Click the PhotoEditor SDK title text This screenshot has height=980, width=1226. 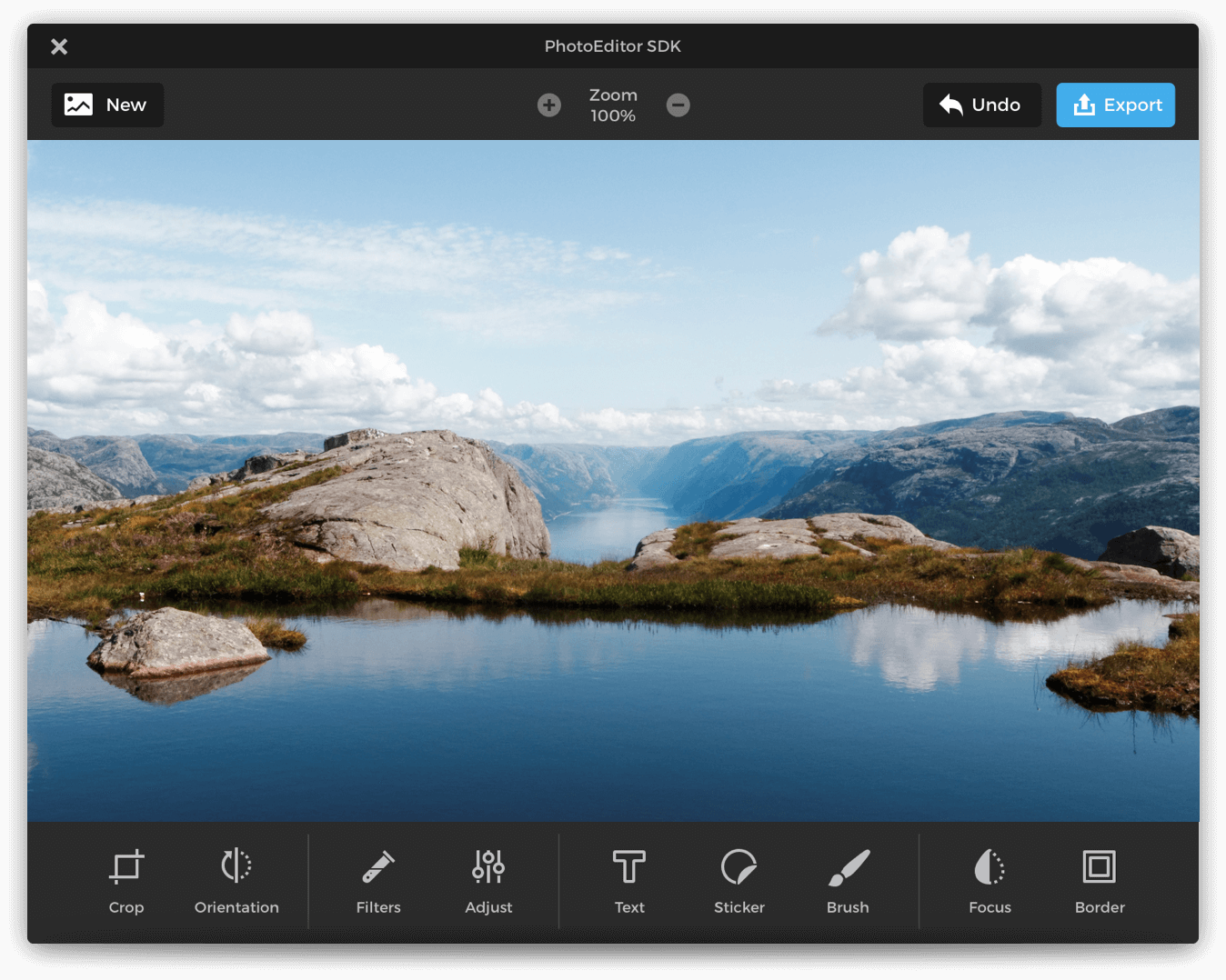click(613, 46)
